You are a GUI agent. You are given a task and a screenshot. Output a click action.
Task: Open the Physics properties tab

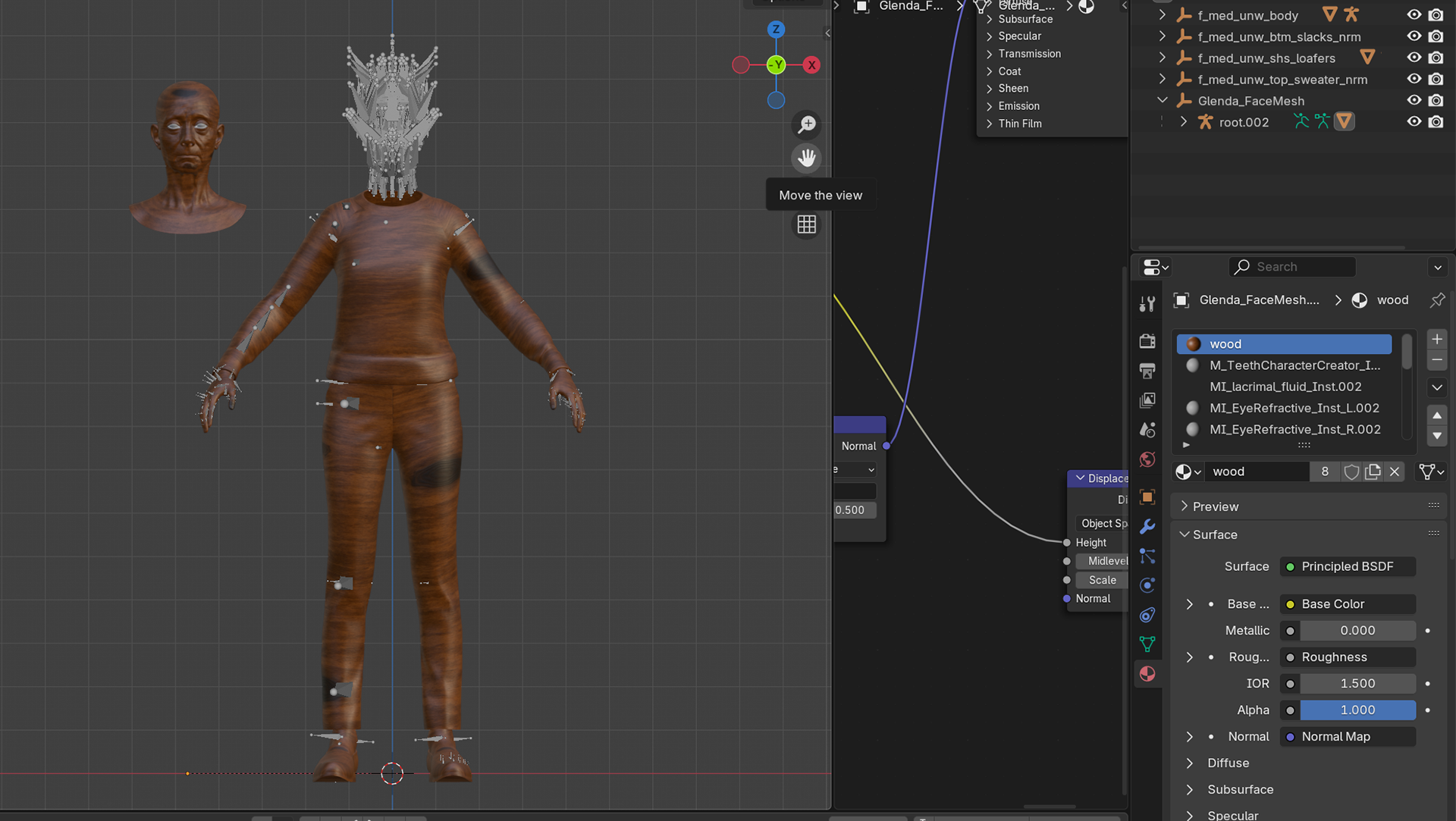[x=1147, y=585]
